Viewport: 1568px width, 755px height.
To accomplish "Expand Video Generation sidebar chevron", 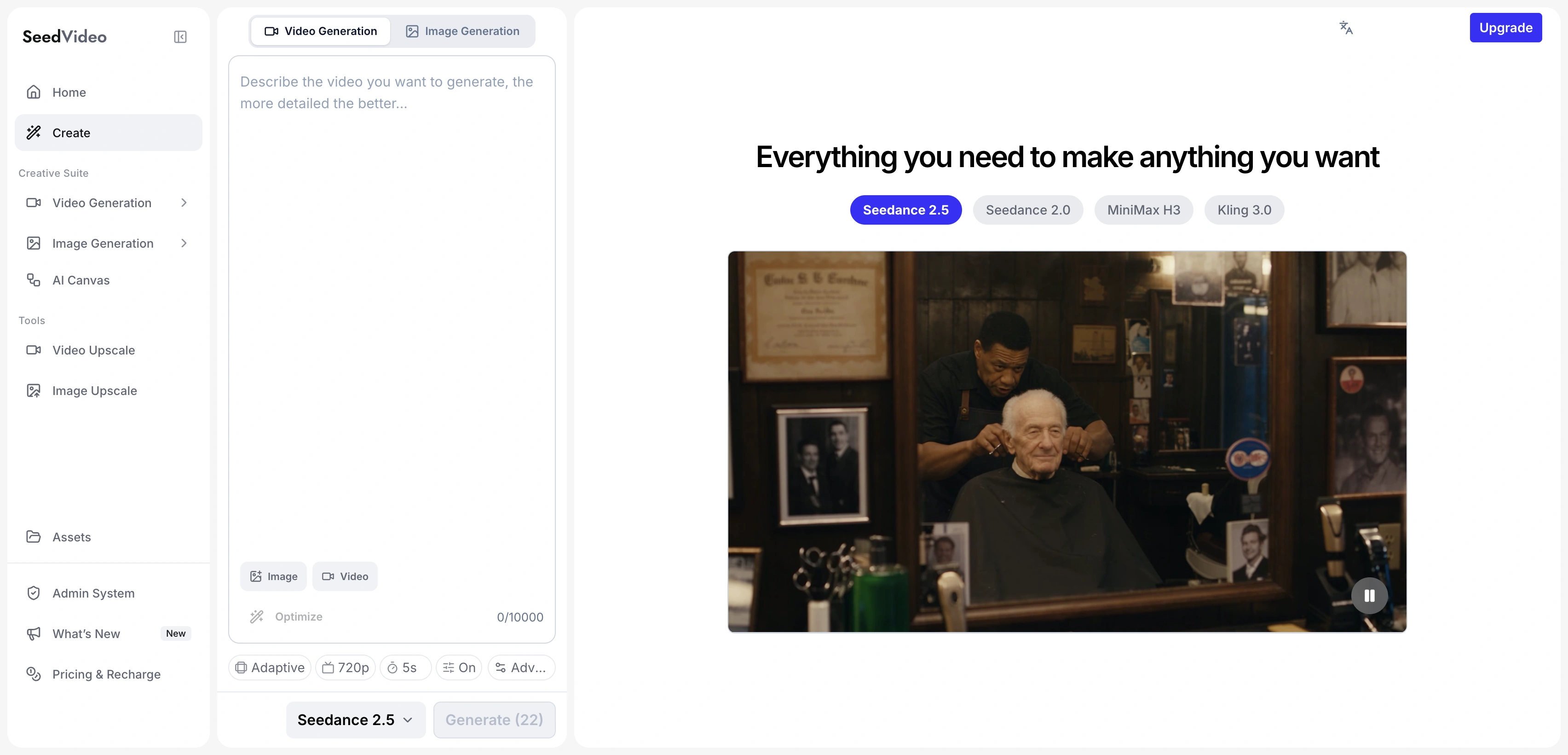I will point(184,203).
